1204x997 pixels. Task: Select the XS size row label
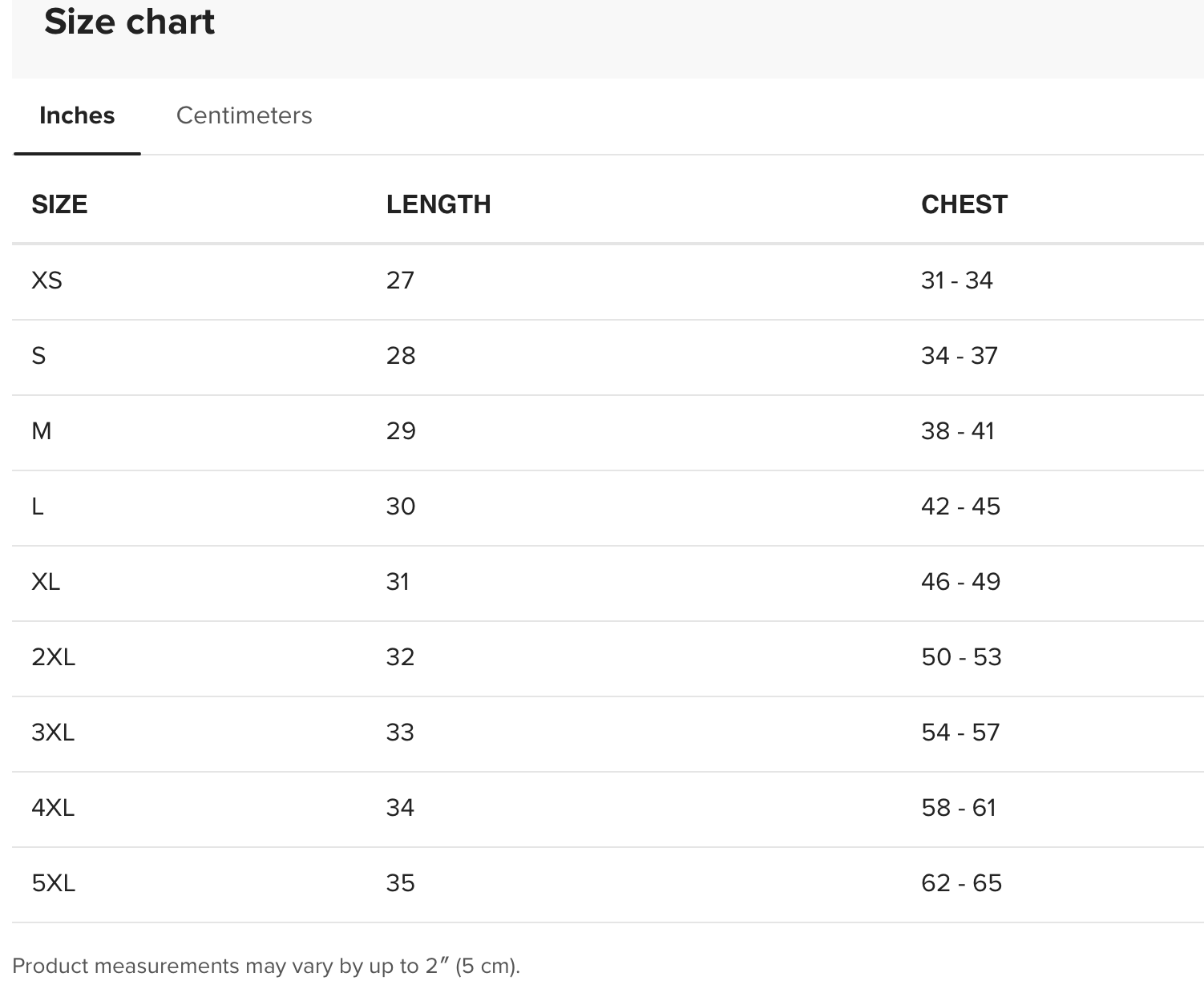46,281
